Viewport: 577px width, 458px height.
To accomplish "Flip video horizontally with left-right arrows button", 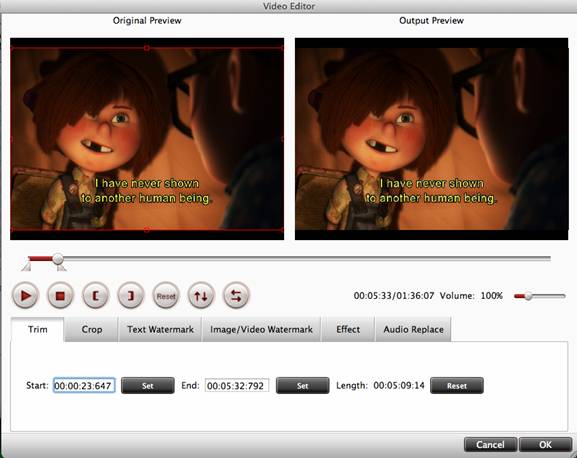I will pyautogui.click(x=236, y=295).
